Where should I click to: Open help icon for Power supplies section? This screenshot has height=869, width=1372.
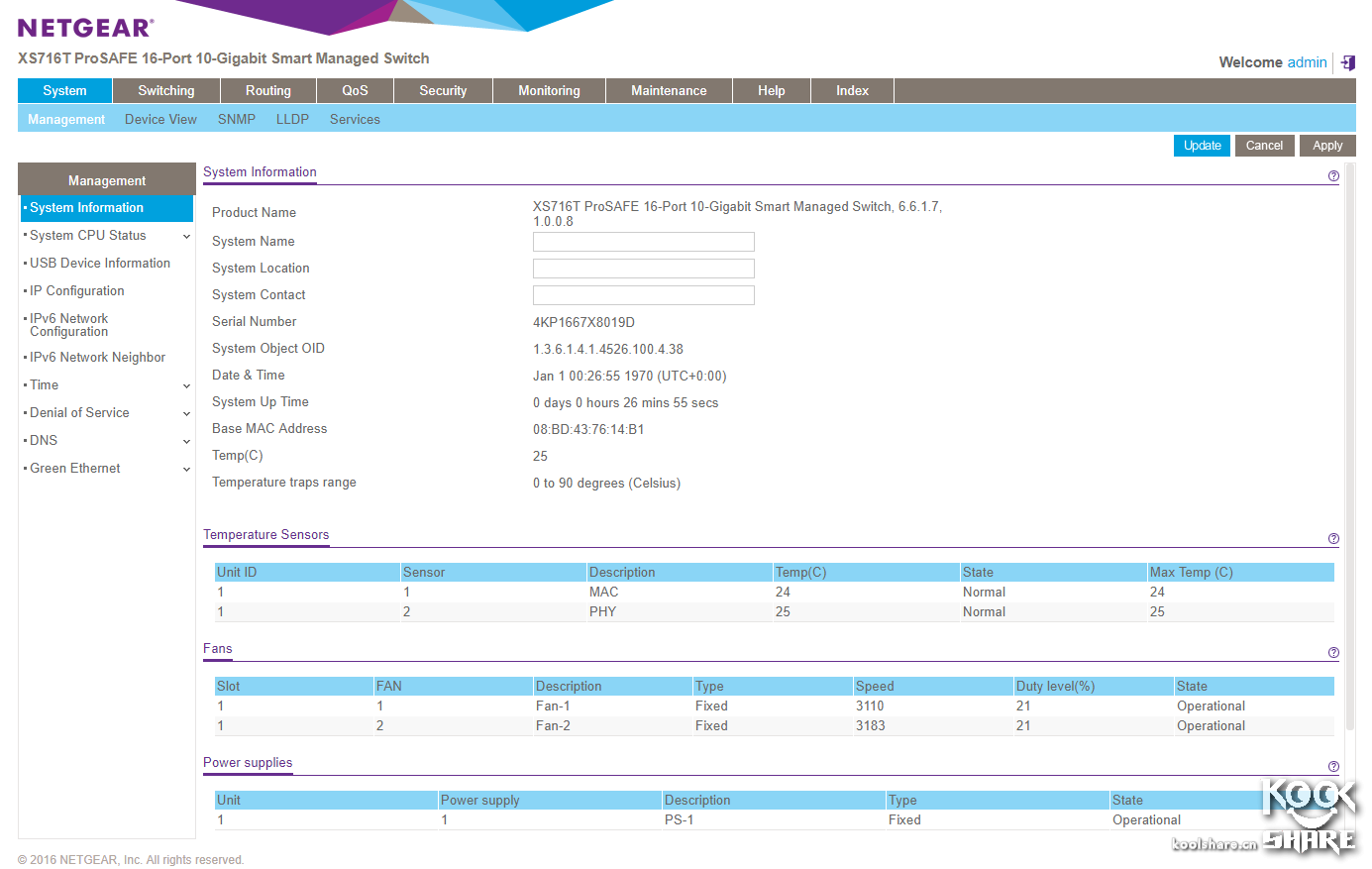[x=1333, y=767]
